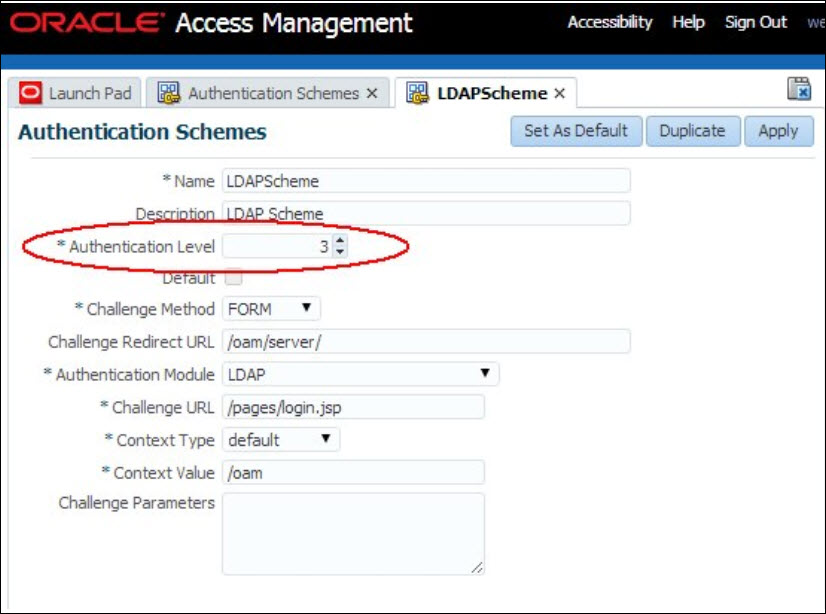Click the Authentication Module label text

coord(135,374)
